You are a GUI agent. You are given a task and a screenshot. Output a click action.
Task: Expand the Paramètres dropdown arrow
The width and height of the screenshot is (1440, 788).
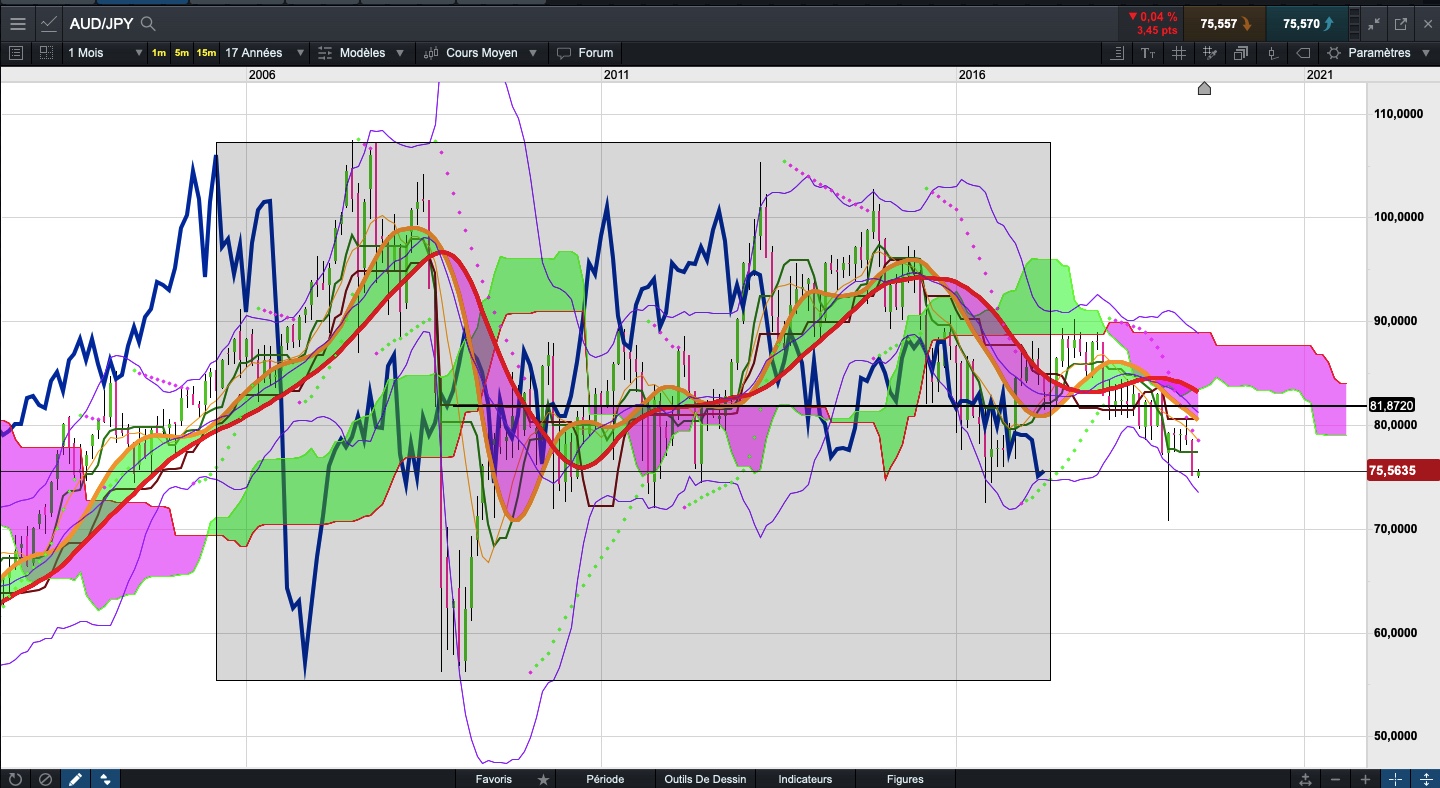(x=1424, y=53)
